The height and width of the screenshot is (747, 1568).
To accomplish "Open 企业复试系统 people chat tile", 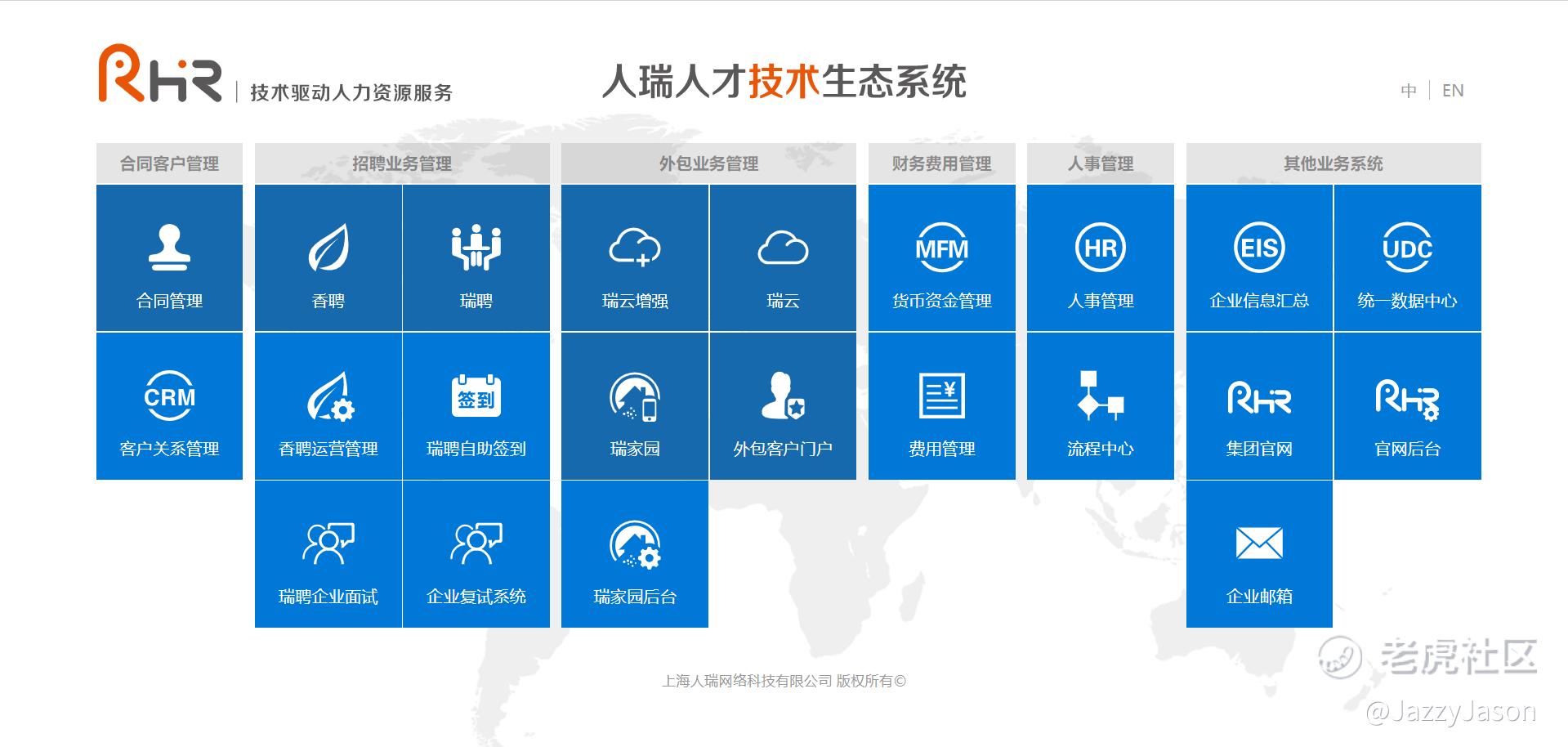I will [x=476, y=554].
